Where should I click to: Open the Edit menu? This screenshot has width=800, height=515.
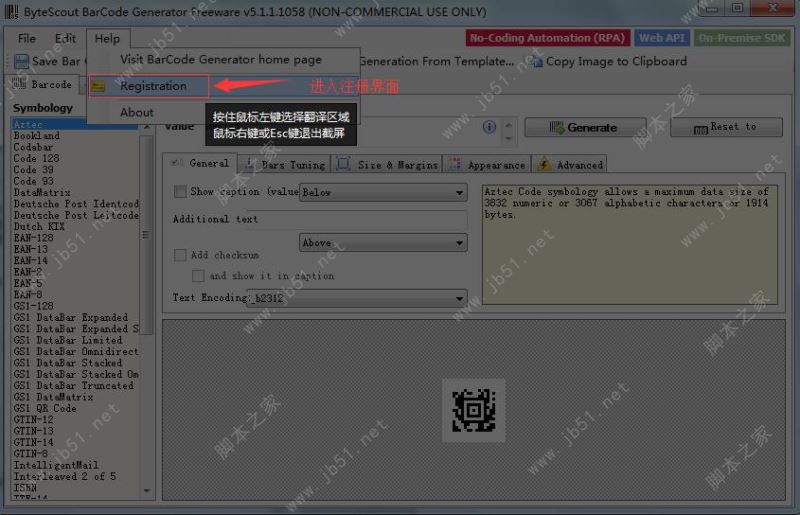(x=65, y=38)
